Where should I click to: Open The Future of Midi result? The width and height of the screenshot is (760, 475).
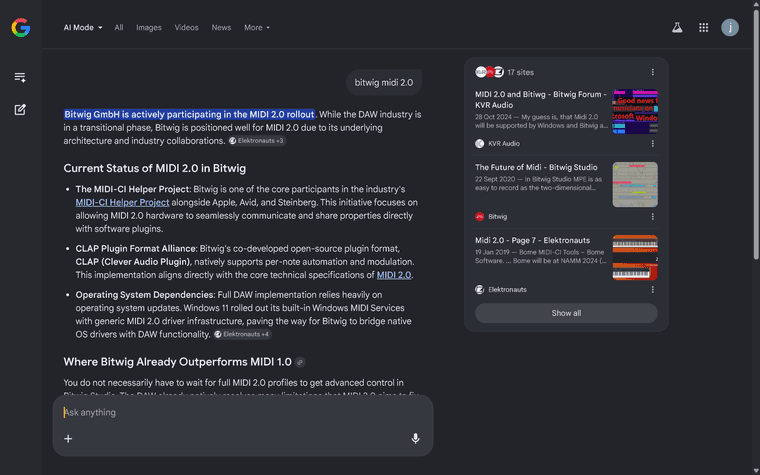[536, 167]
